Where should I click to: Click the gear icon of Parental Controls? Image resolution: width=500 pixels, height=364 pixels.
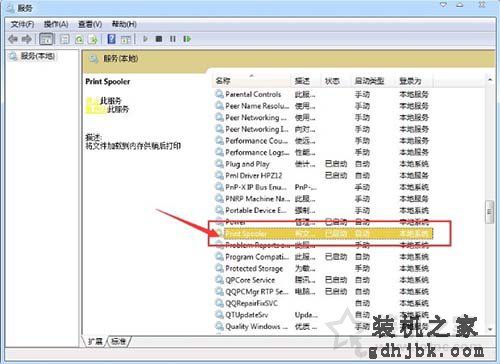pyautogui.click(x=219, y=94)
